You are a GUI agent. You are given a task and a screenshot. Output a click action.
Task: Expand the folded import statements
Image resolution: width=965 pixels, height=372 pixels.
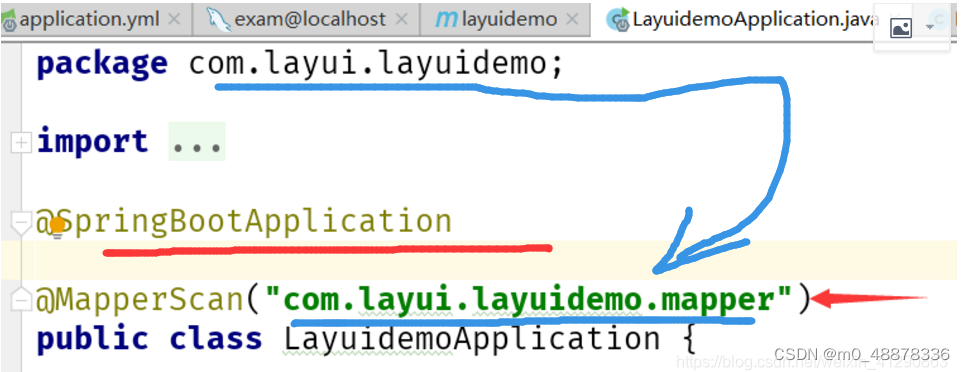coord(22,143)
